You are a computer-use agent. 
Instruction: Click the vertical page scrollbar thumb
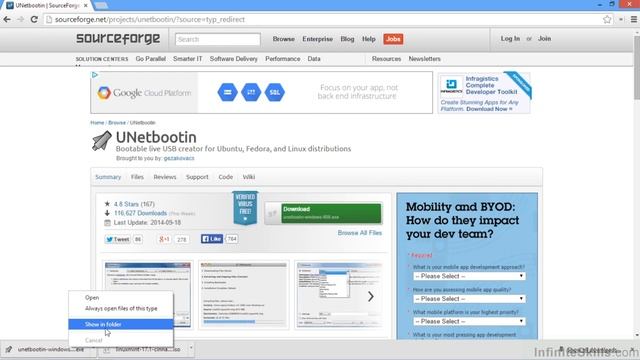tap(636, 67)
